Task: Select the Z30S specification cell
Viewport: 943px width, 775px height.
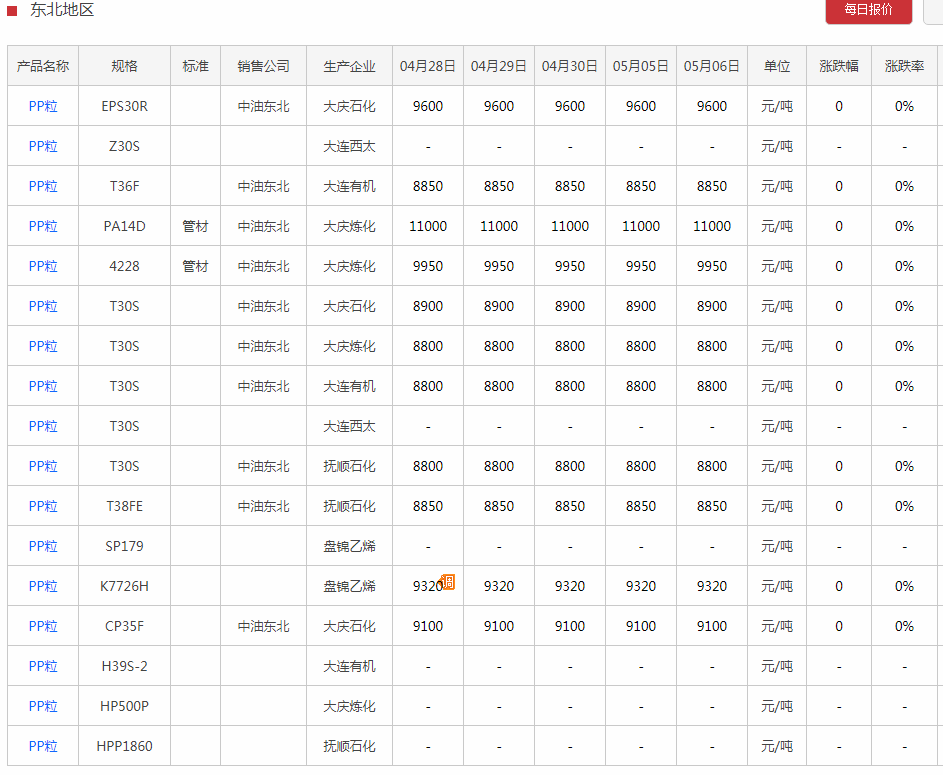Action: click(x=124, y=146)
